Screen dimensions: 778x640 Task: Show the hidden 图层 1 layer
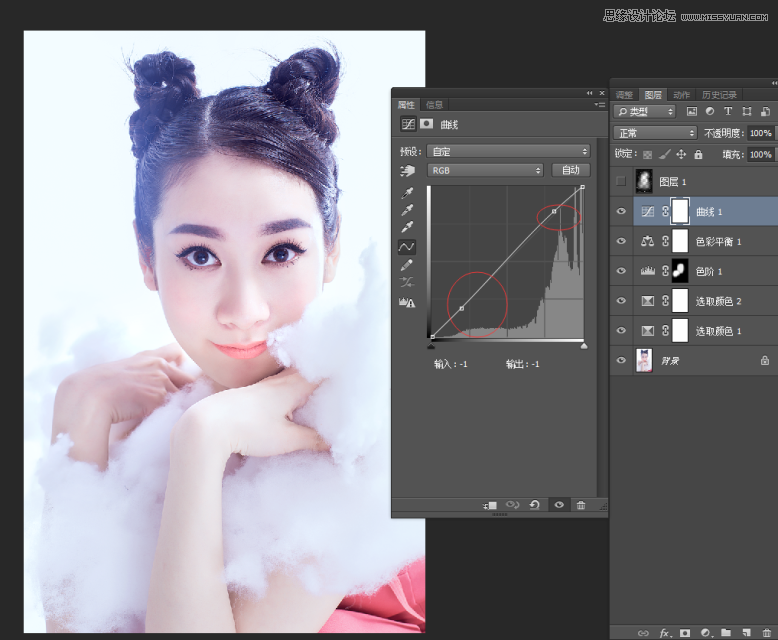[x=621, y=181]
